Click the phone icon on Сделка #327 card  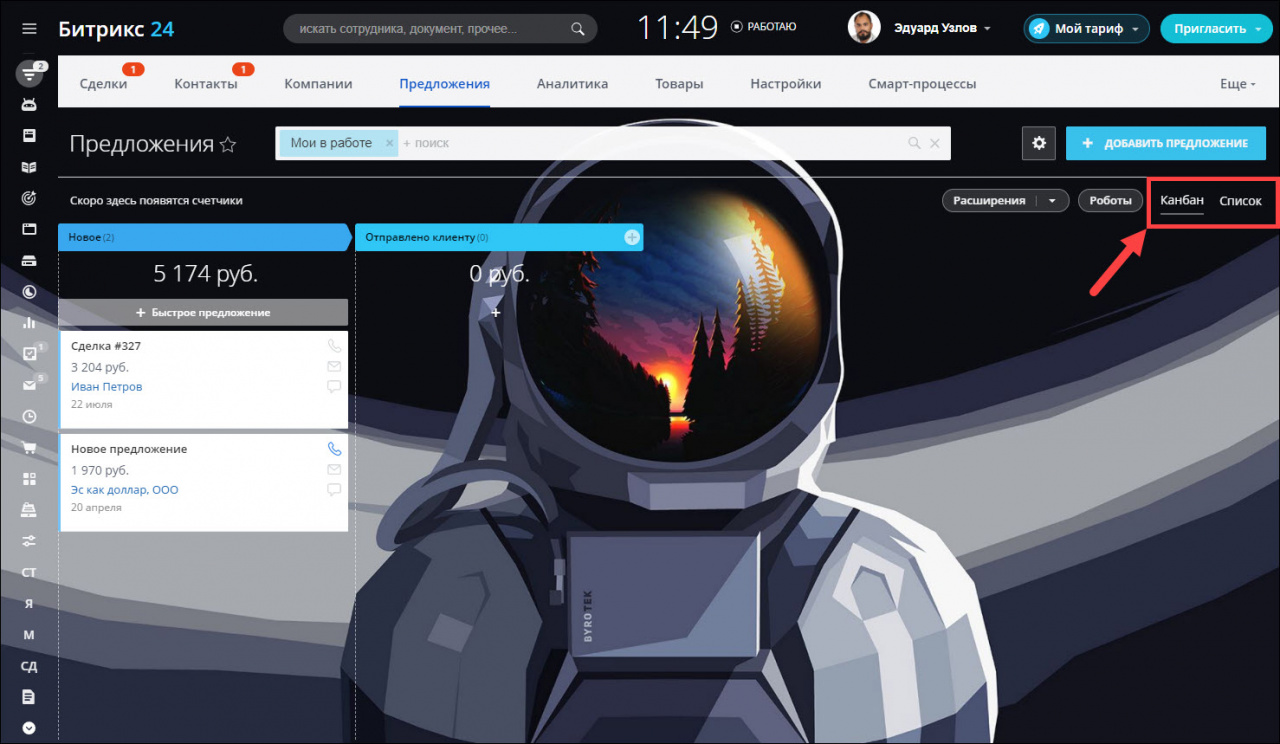click(x=334, y=346)
